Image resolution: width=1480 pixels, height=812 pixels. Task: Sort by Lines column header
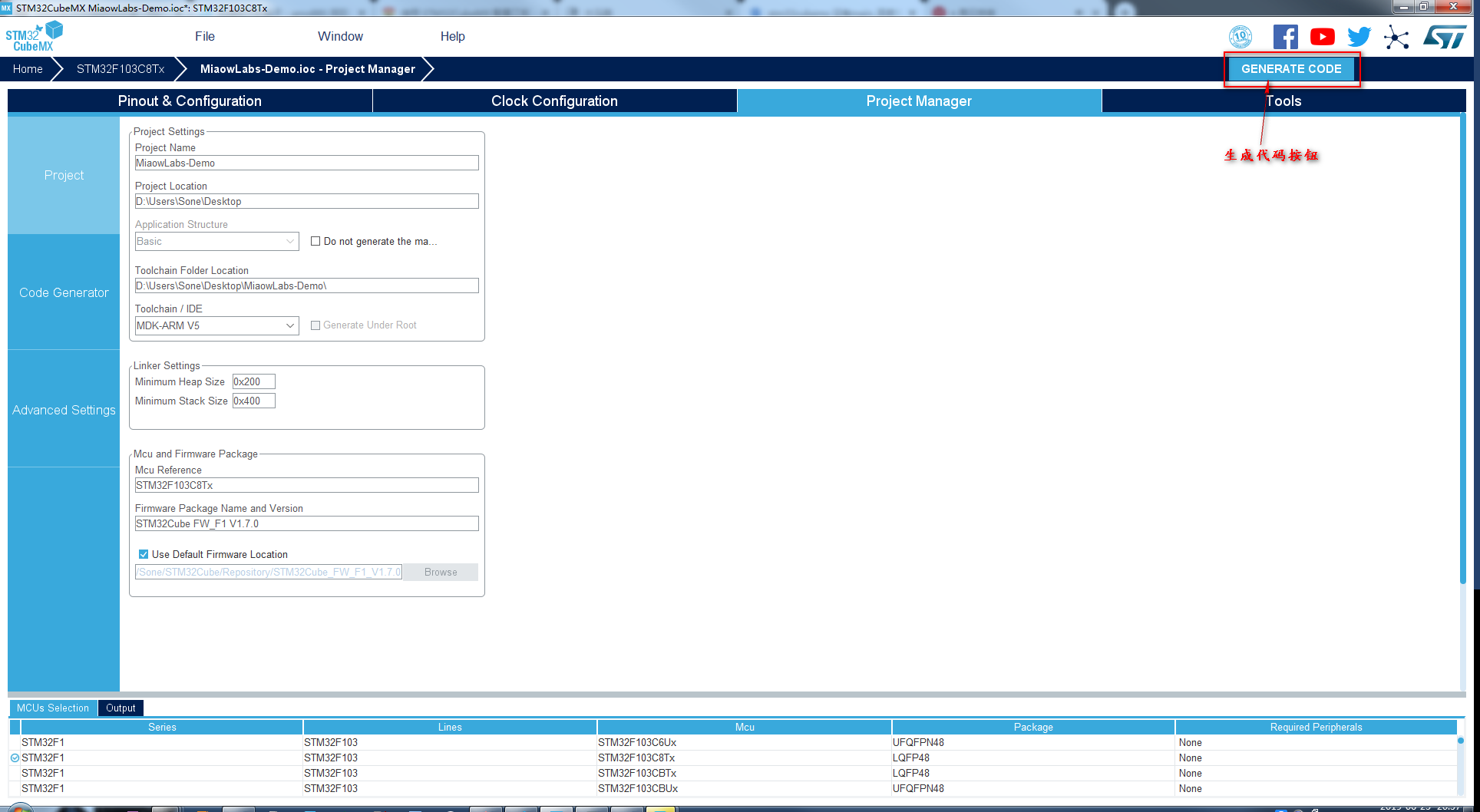coord(450,727)
